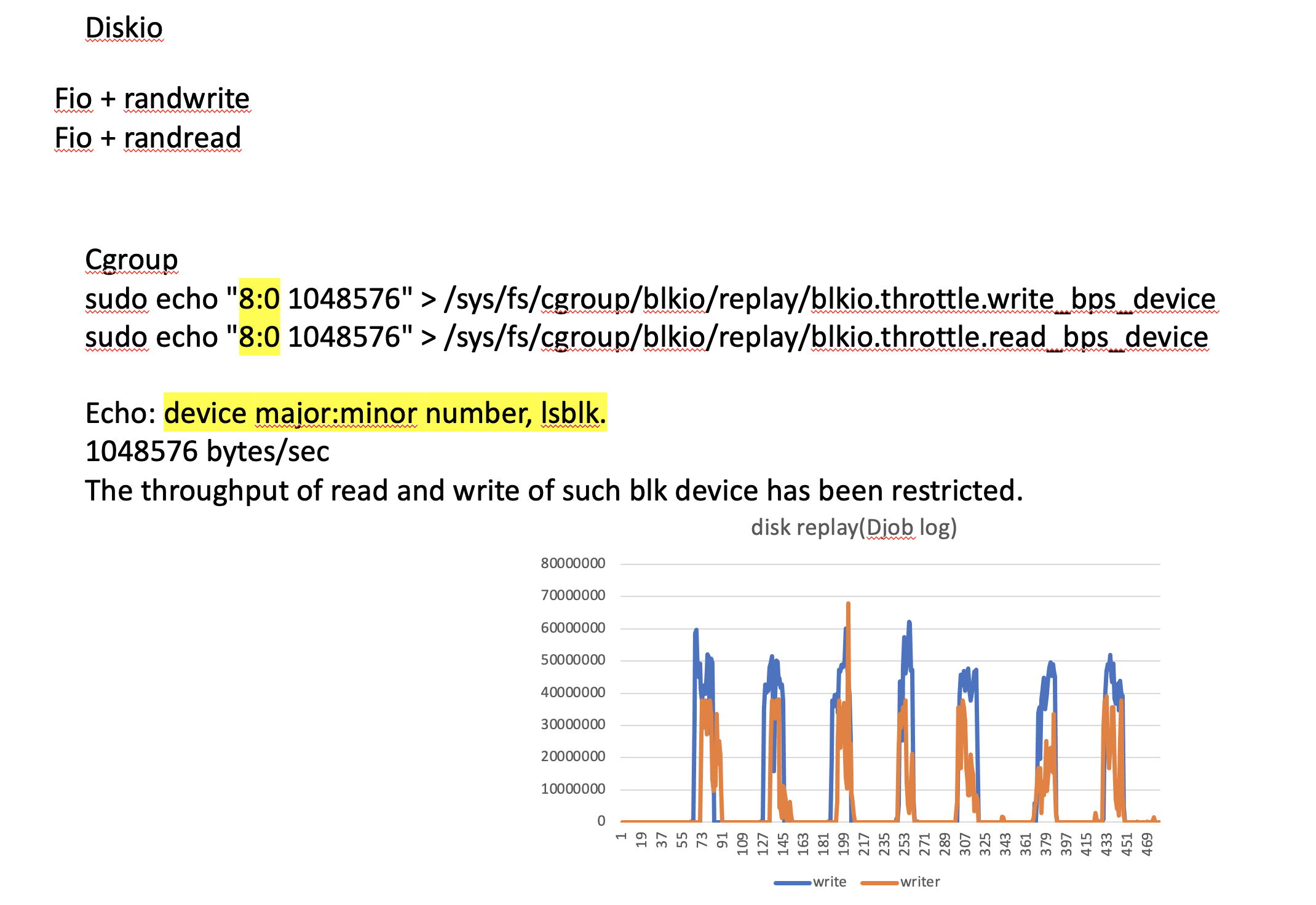Click the Cgroup heading
This screenshot has height=905, width=1316.
131,259
